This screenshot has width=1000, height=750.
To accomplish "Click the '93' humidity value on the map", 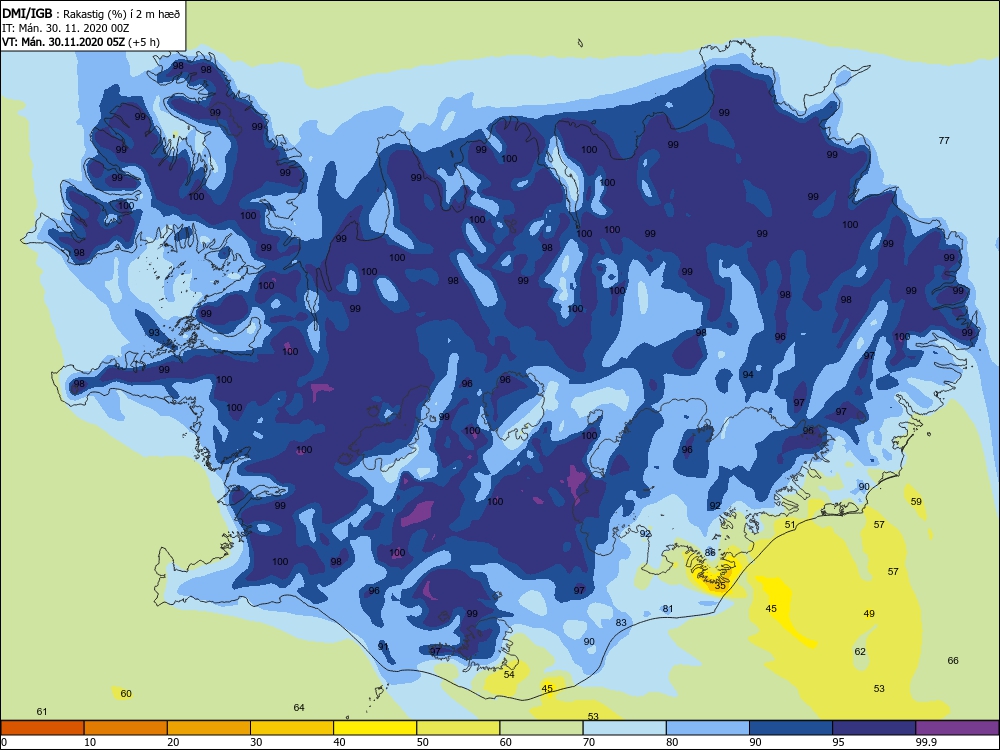I will 154,333.
